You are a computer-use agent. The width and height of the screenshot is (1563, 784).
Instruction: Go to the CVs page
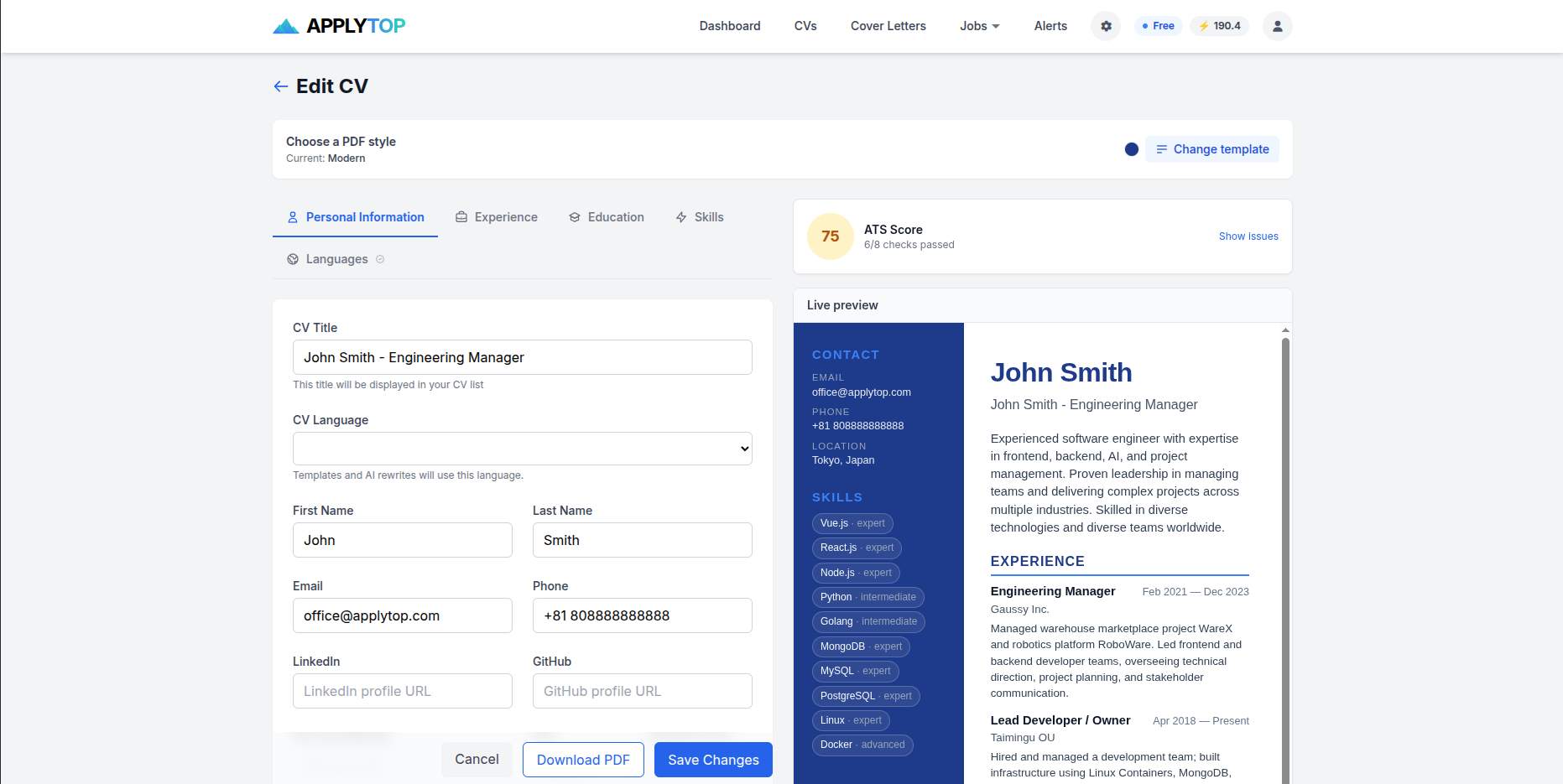tap(805, 26)
